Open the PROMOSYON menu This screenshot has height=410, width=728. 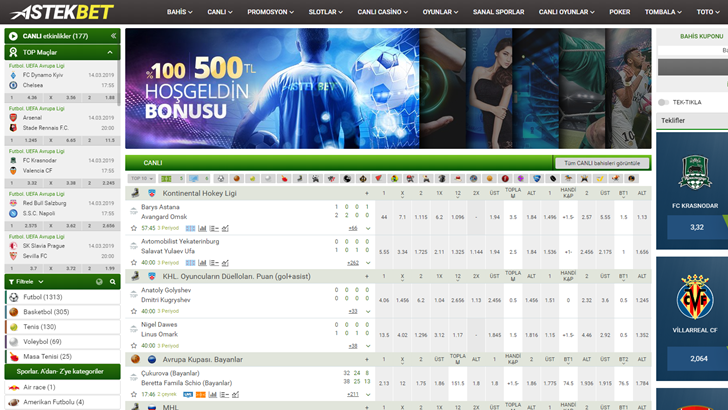(x=270, y=12)
